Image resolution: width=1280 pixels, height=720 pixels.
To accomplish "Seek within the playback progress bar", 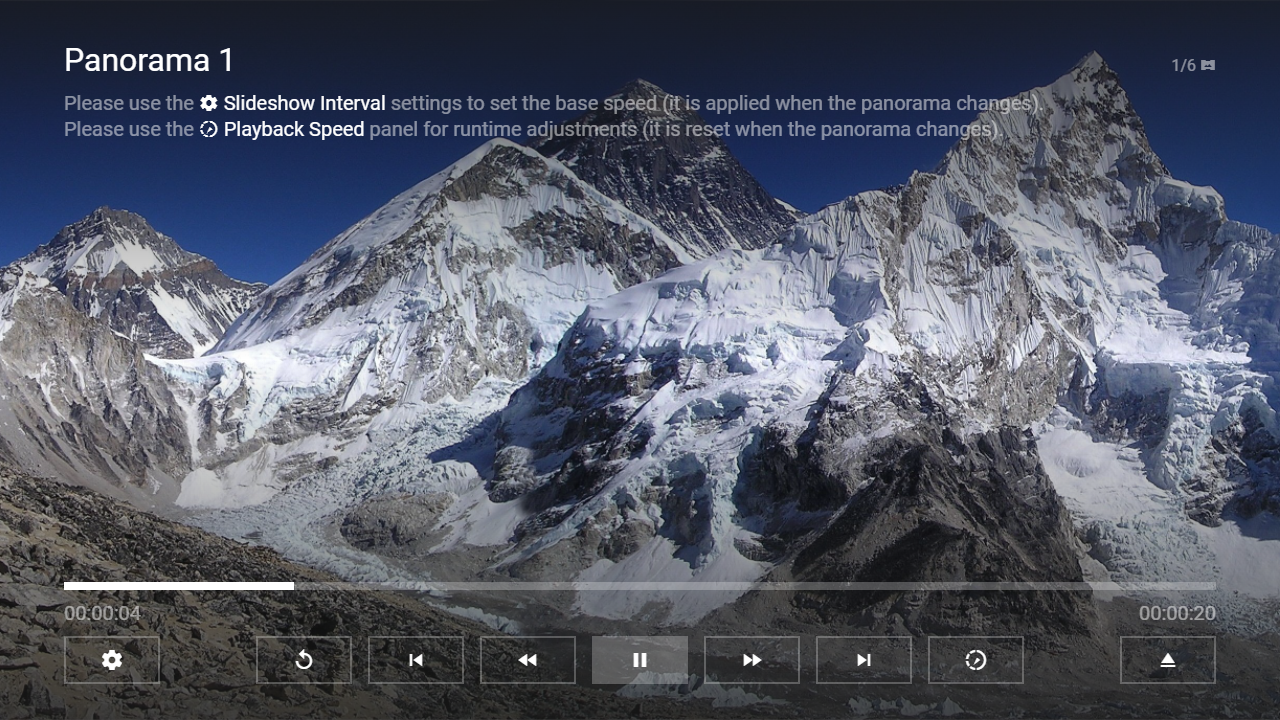I will pyautogui.click(x=640, y=586).
